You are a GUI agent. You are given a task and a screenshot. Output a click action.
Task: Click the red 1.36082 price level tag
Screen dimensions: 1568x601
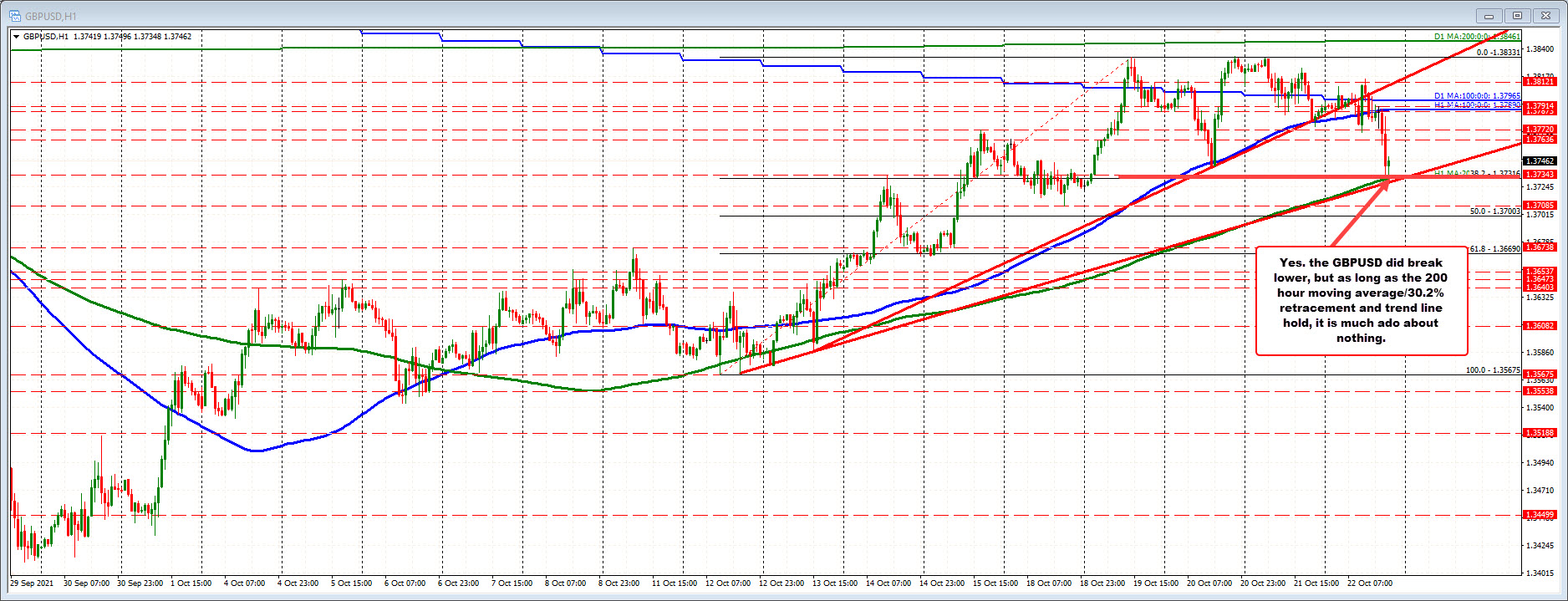click(1539, 326)
